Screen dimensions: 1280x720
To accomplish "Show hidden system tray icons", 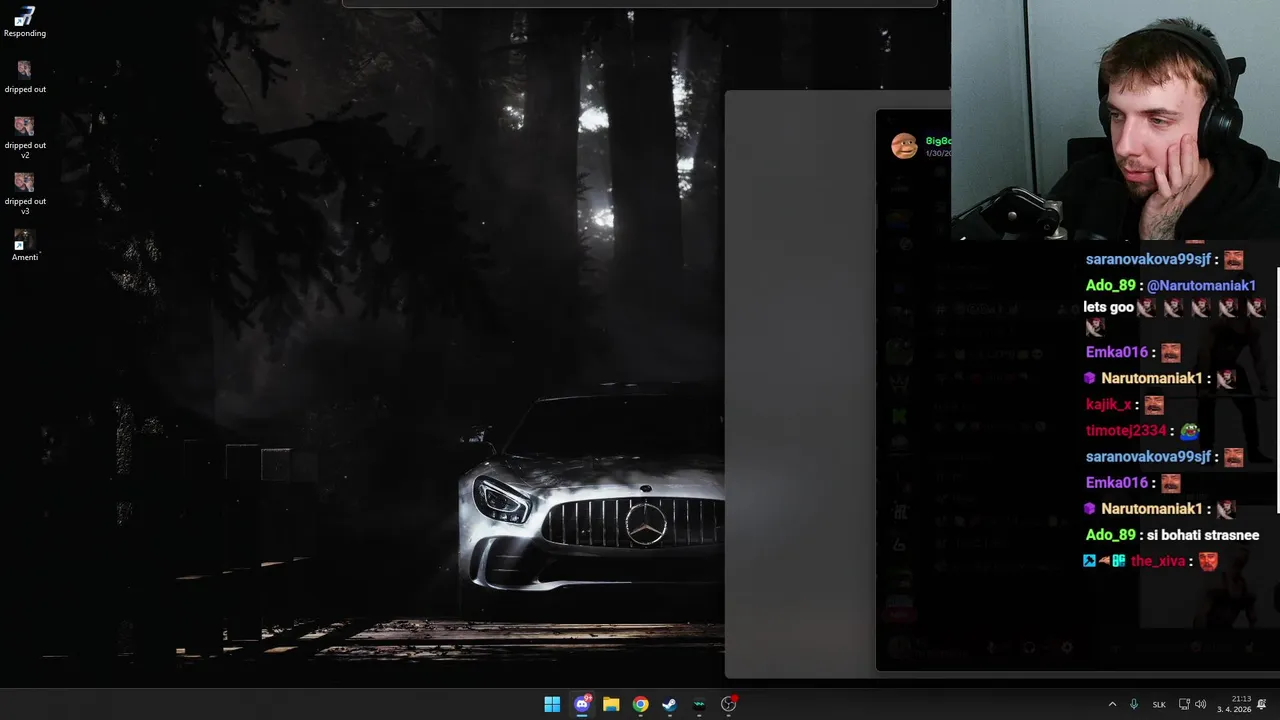I will [x=1112, y=704].
